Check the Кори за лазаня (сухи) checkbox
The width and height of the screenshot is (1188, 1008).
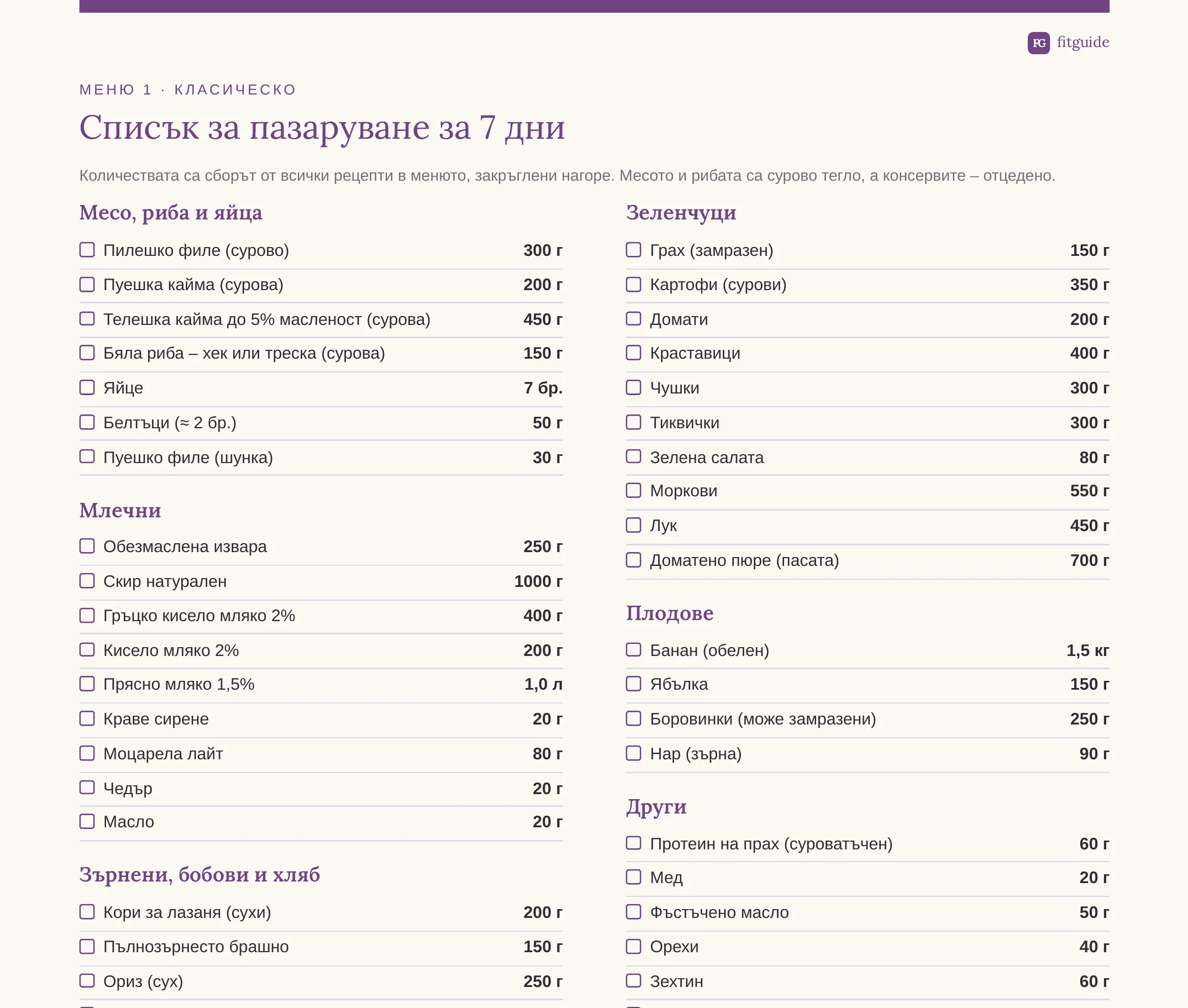pos(87,911)
